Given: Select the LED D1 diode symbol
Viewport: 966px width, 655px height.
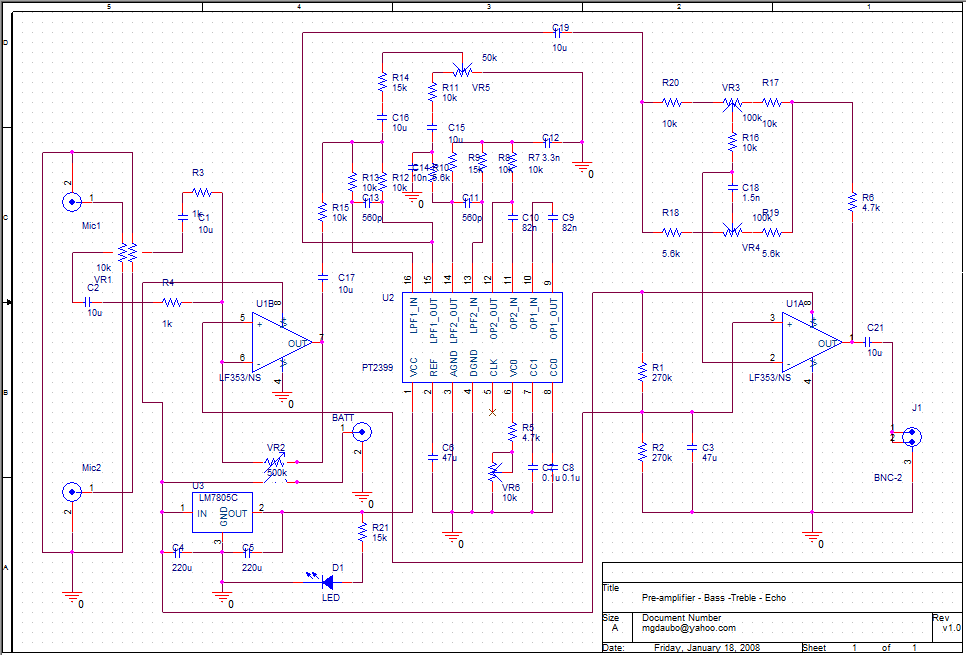Looking at the screenshot, I should click(327, 581).
